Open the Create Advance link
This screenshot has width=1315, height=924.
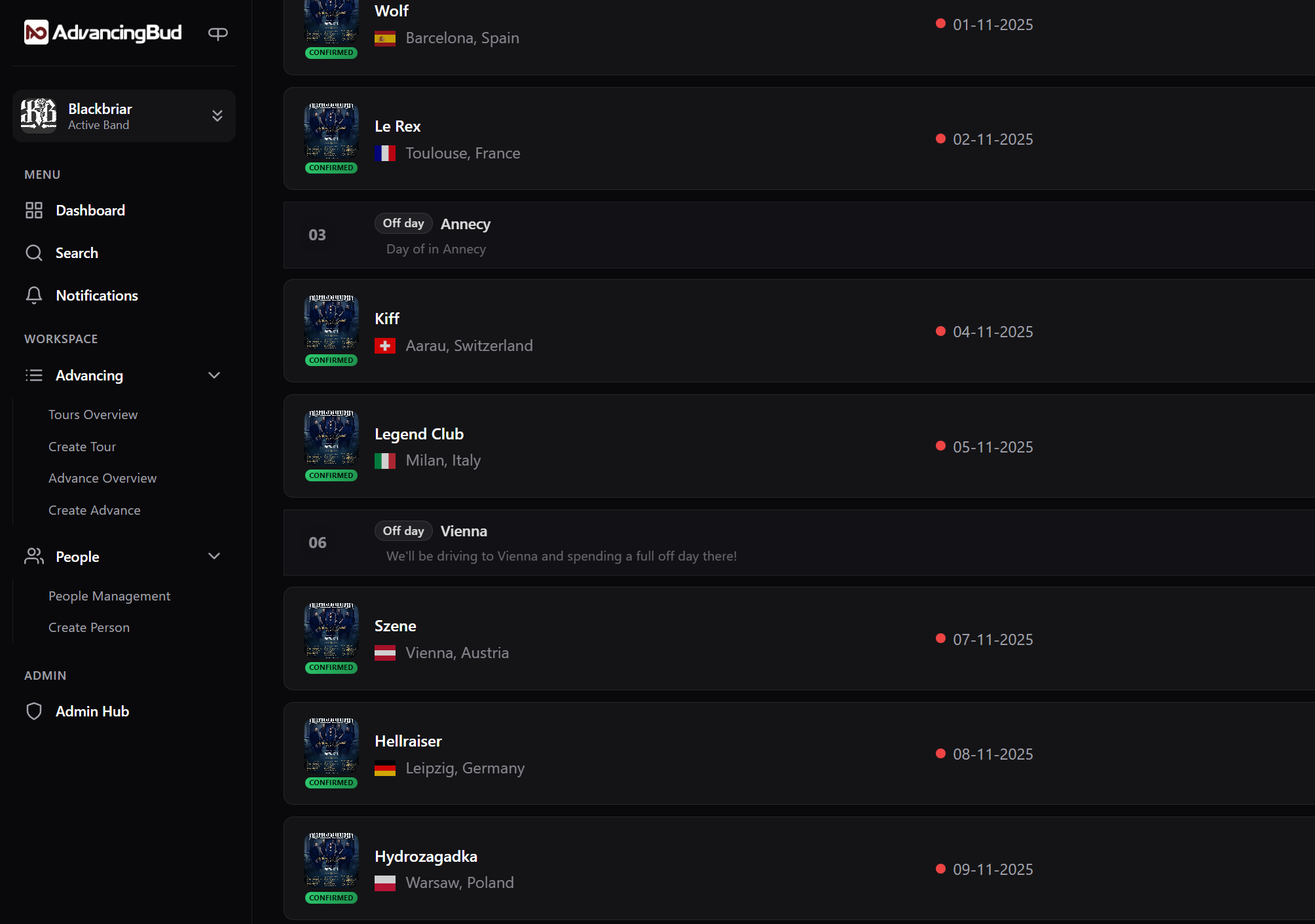(94, 510)
